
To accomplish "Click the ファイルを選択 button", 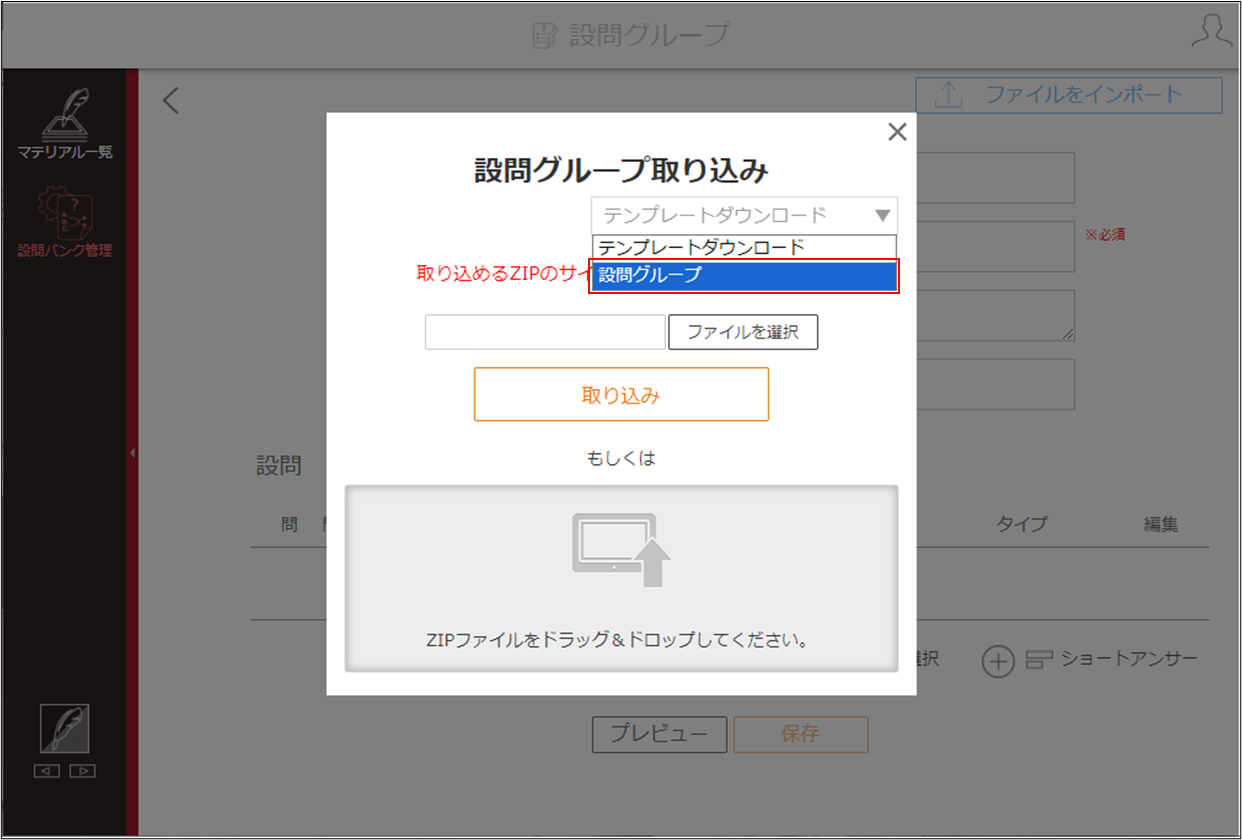I will [x=743, y=332].
